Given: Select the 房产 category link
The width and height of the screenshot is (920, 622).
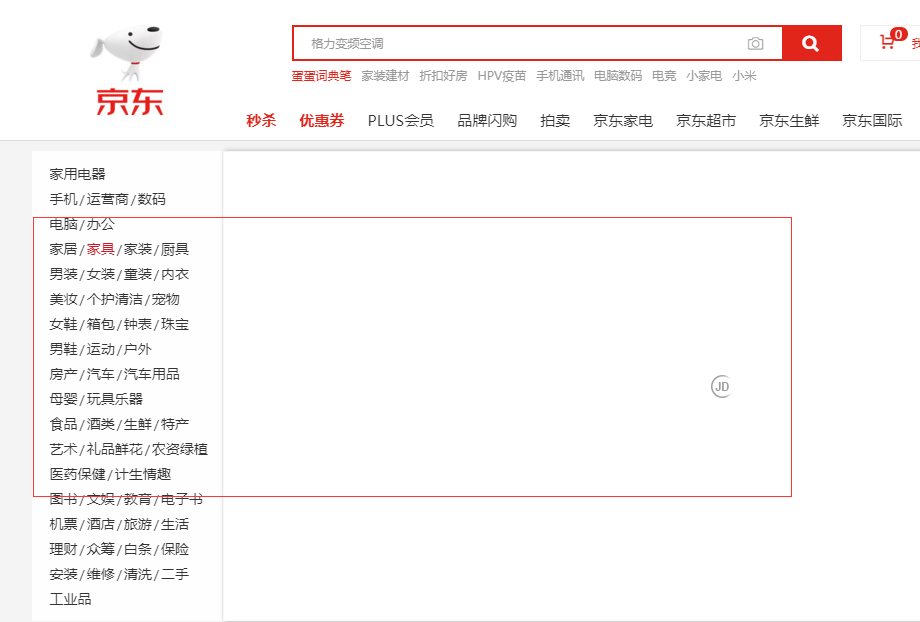Looking at the screenshot, I should [x=63, y=374].
